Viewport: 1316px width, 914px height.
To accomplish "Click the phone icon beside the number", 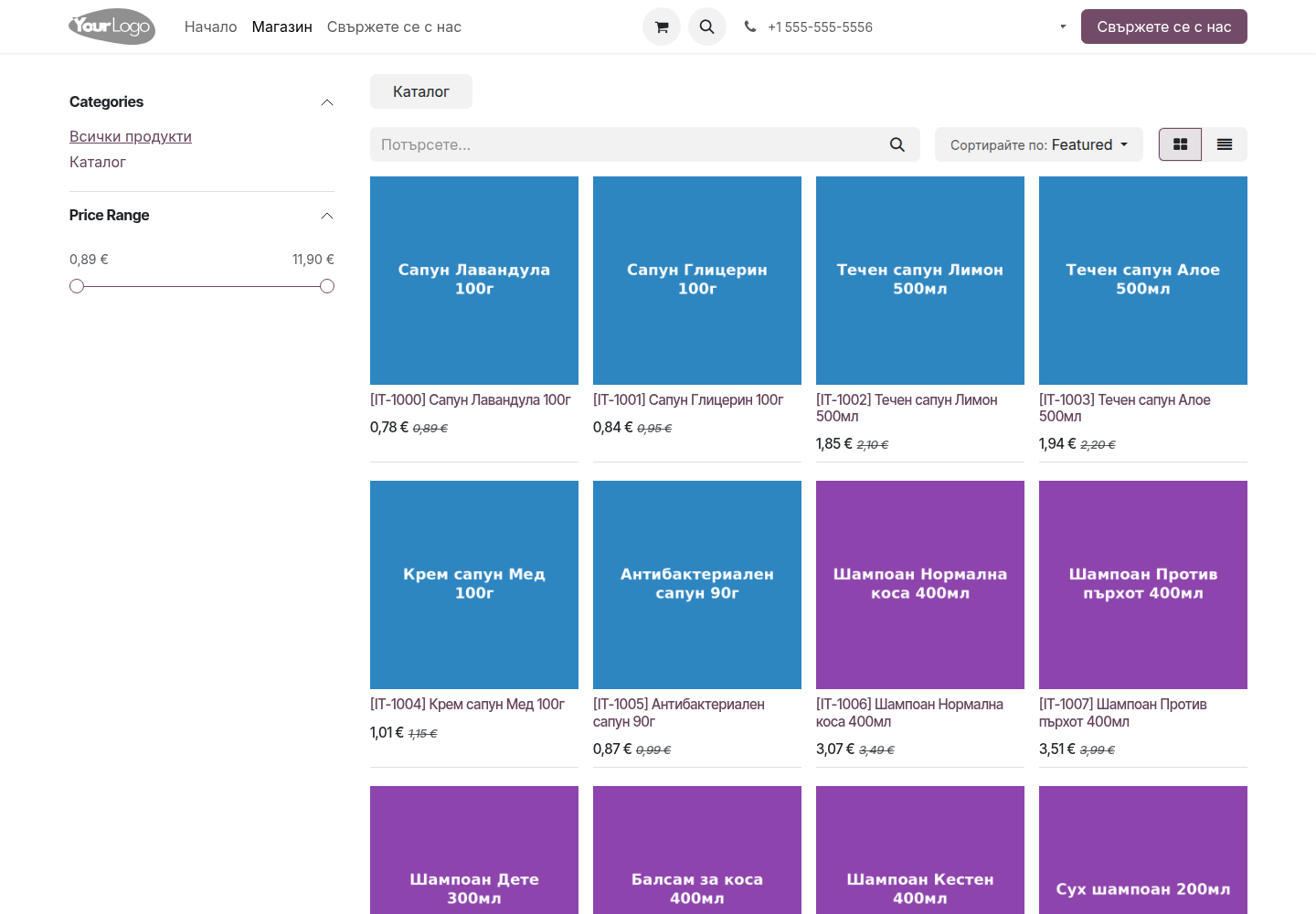I will (x=750, y=27).
